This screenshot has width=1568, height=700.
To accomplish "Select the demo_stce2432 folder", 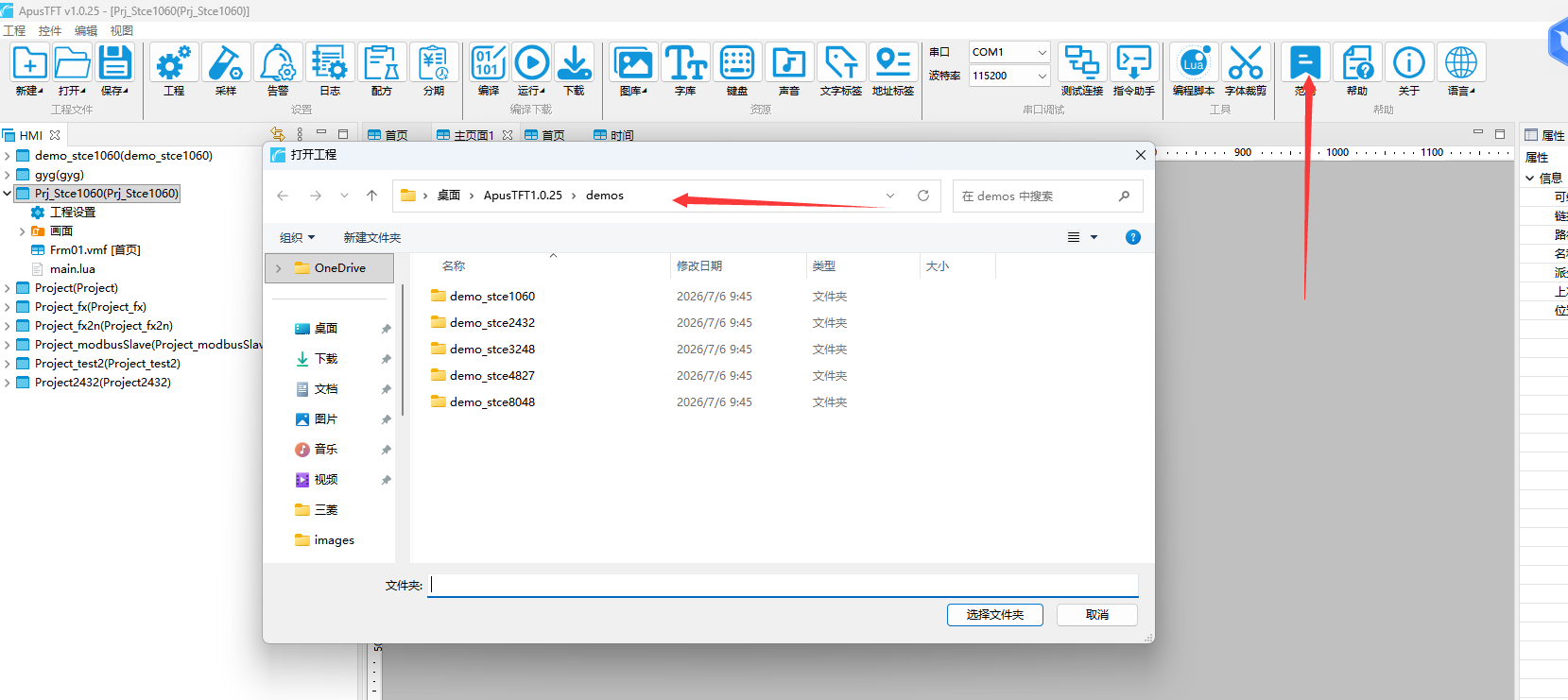I will coord(492,323).
